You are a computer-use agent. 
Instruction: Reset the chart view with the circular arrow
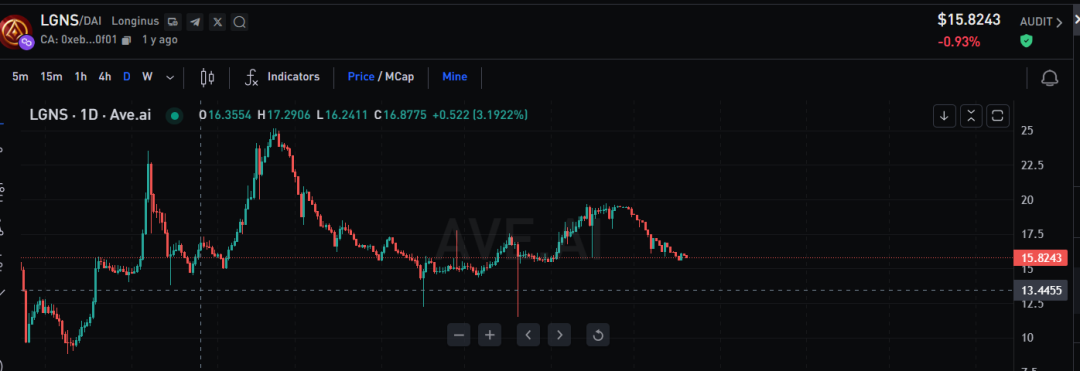(x=598, y=335)
